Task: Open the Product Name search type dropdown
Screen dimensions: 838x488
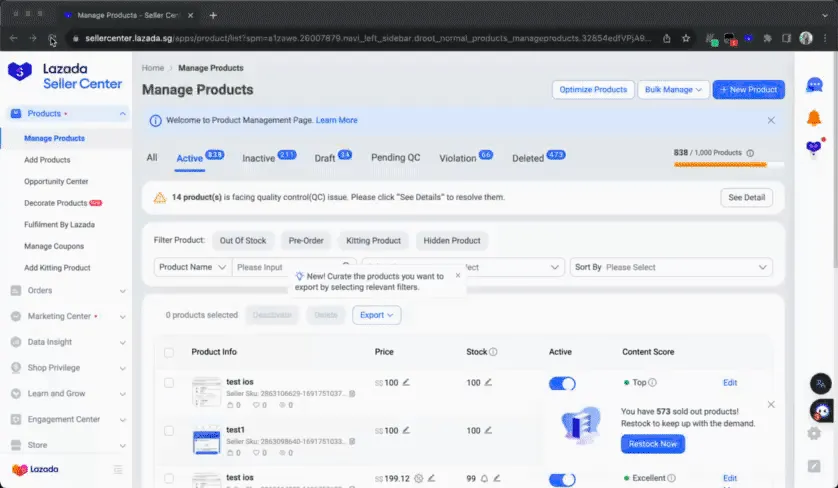Action: click(193, 267)
